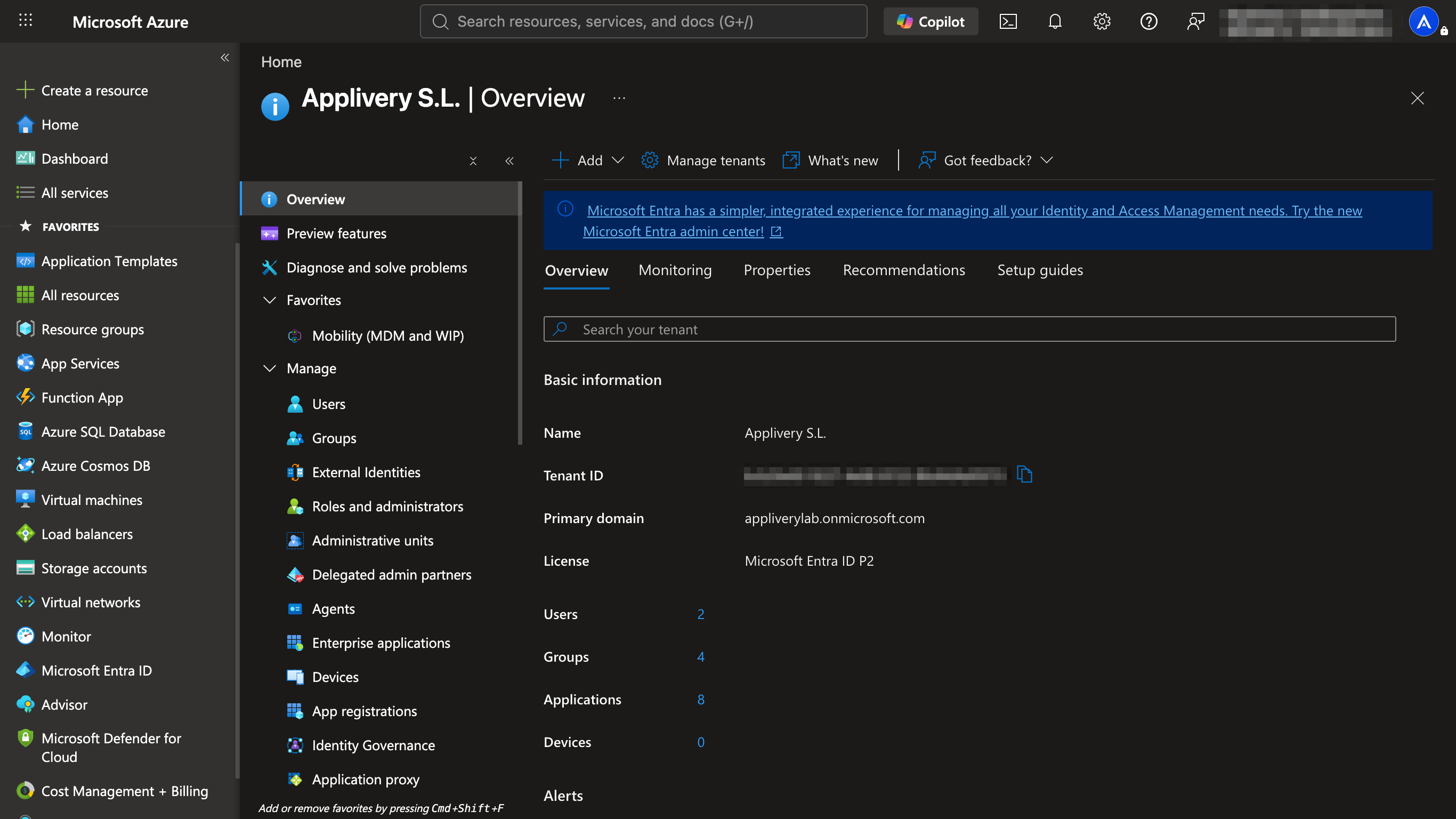Click the Storage accounts icon
The width and height of the screenshot is (1456, 819).
[25, 567]
